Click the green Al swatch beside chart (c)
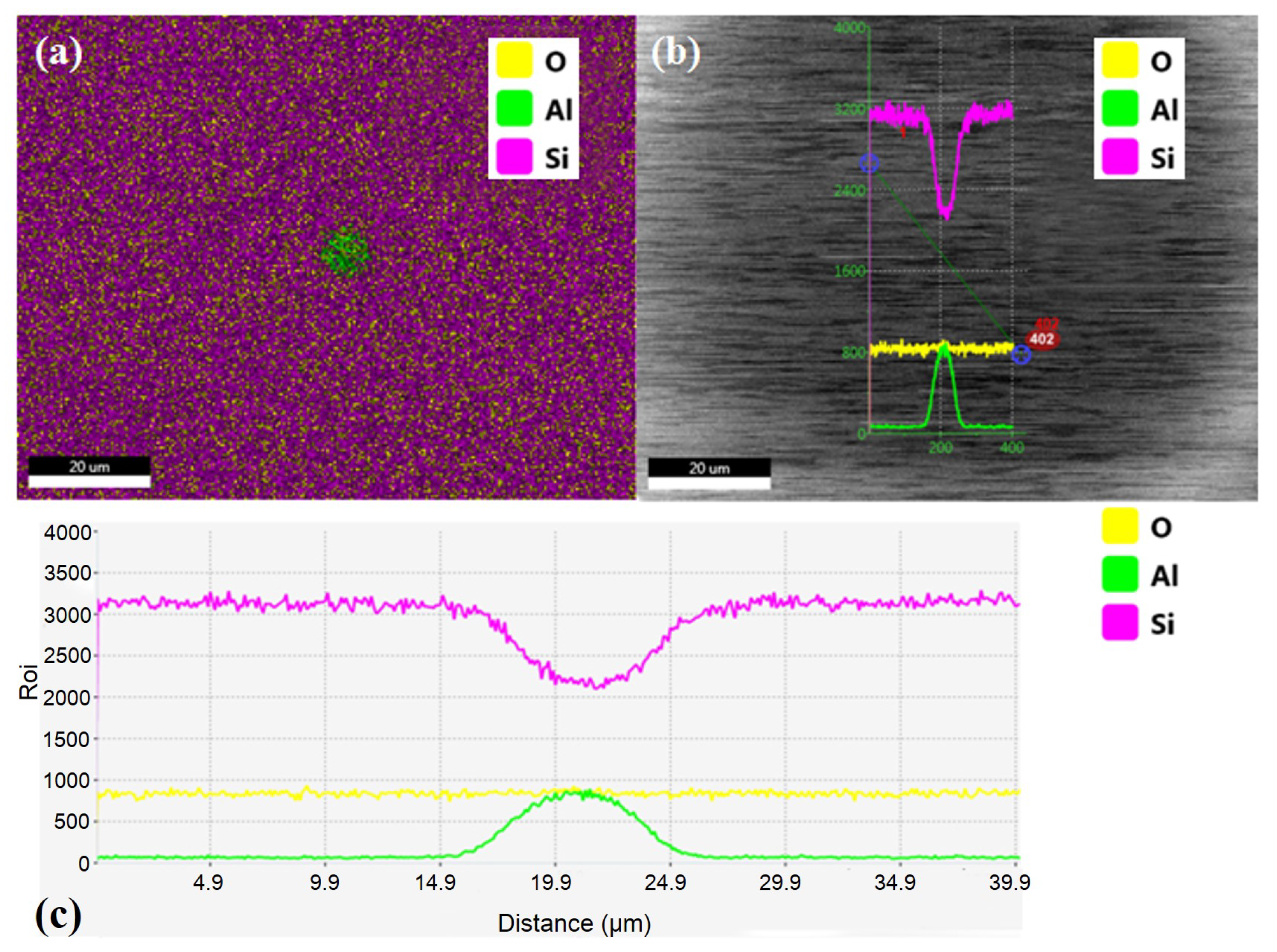 coord(1119,574)
